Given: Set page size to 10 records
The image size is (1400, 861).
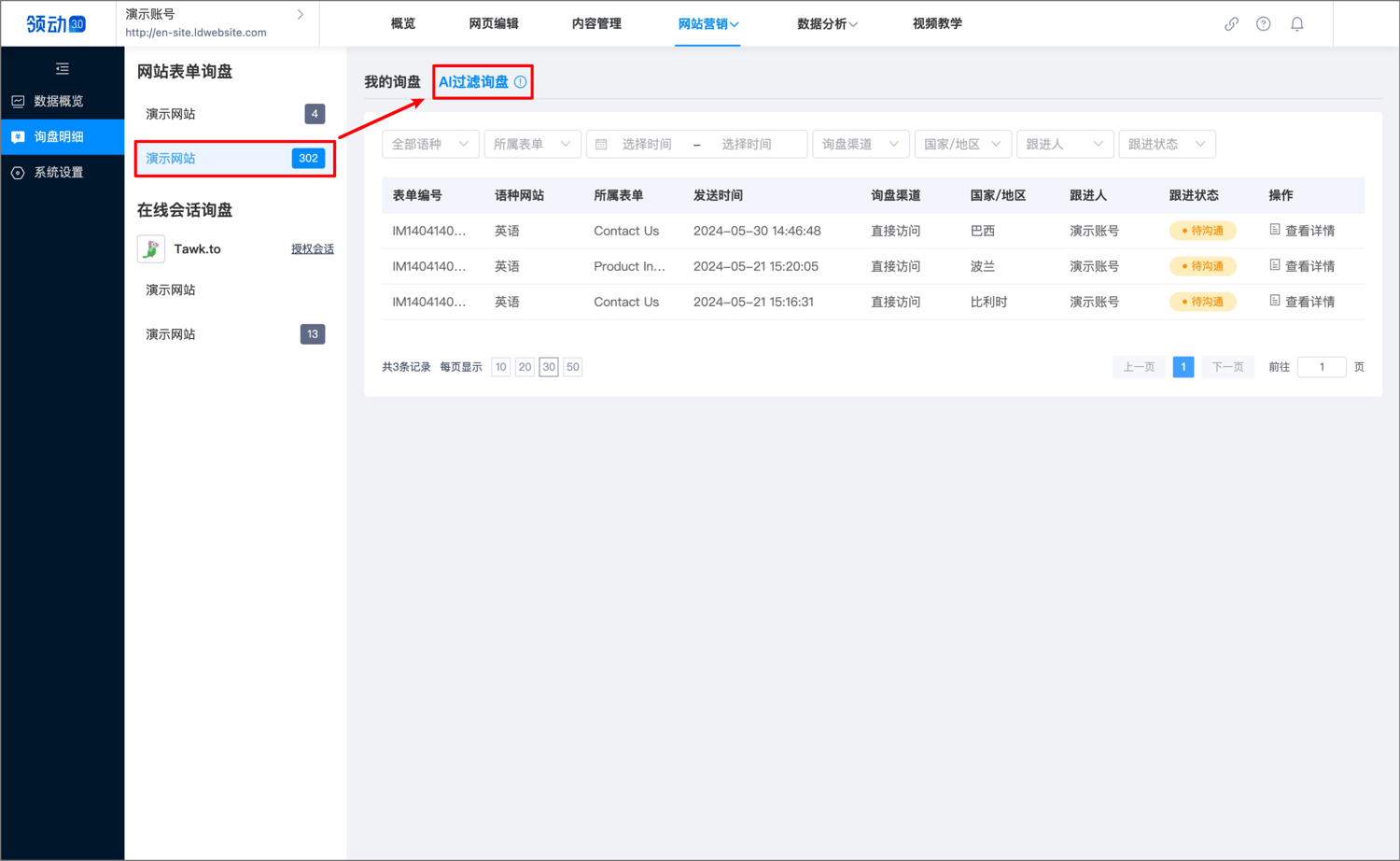Looking at the screenshot, I should [x=501, y=367].
